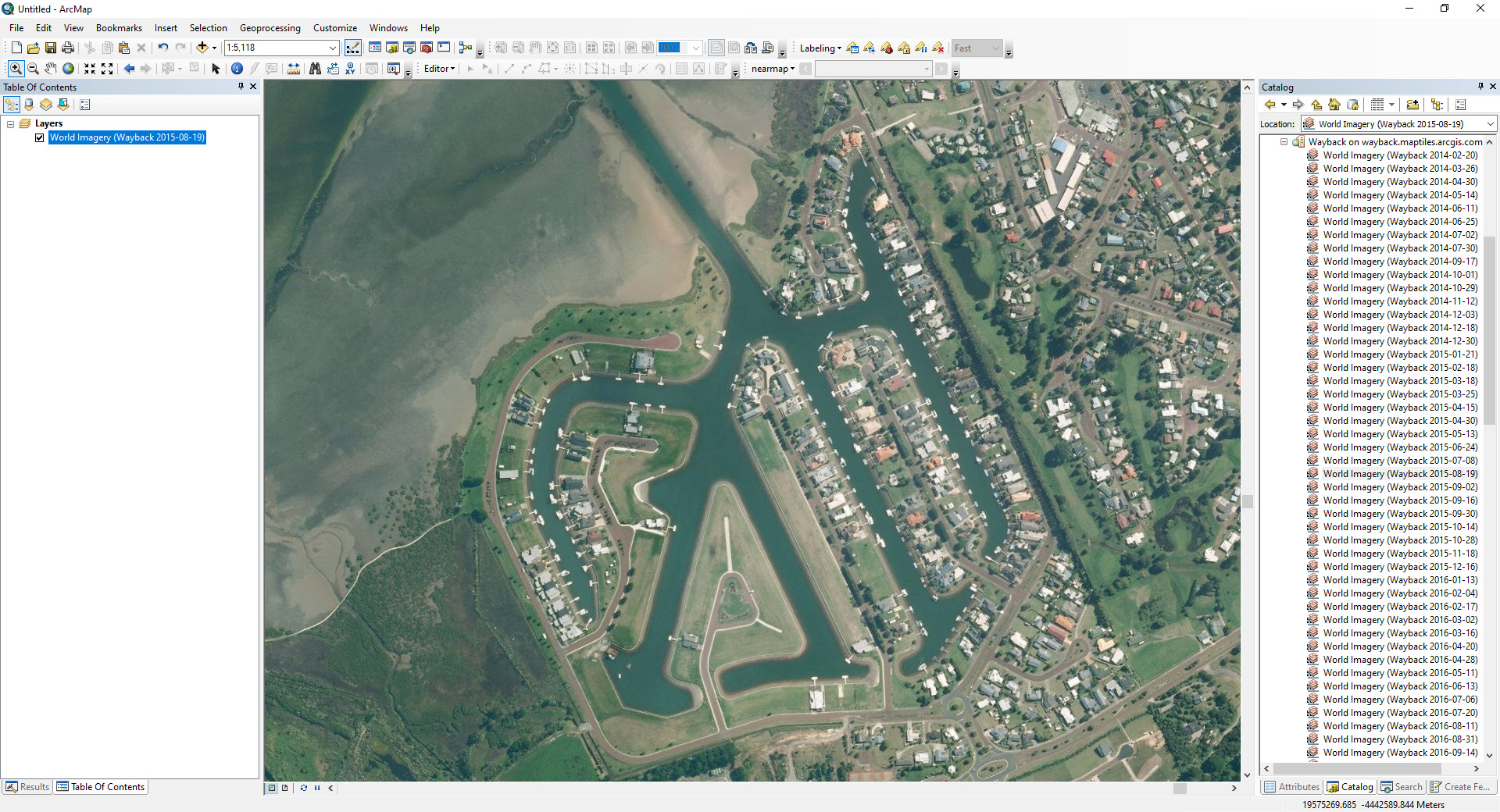Image resolution: width=1500 pixels, height=812 pixels.
Task: Toggle List By Drawing Order view
Action: coord(12,105)
